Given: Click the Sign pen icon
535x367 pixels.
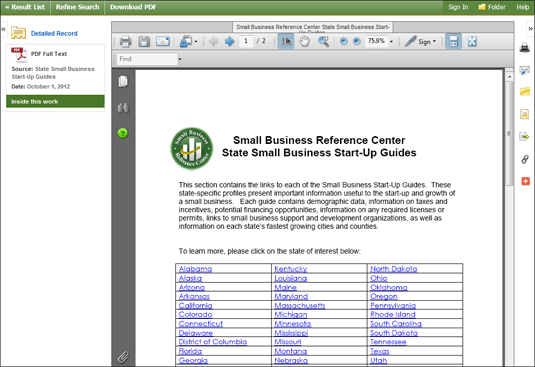Looking at the screenshot, I should pyautogui.click(x=410, y=41).
